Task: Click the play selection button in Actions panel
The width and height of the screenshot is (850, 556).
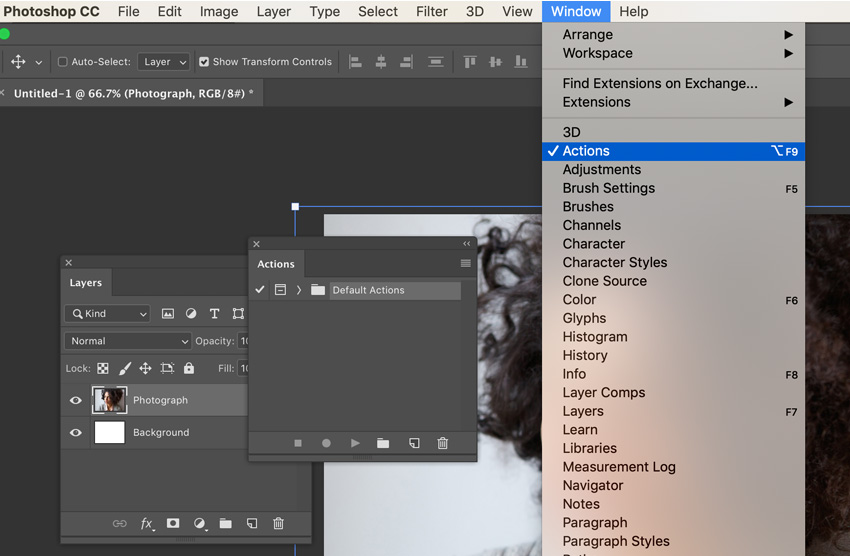Action: [x=355, y=443]
